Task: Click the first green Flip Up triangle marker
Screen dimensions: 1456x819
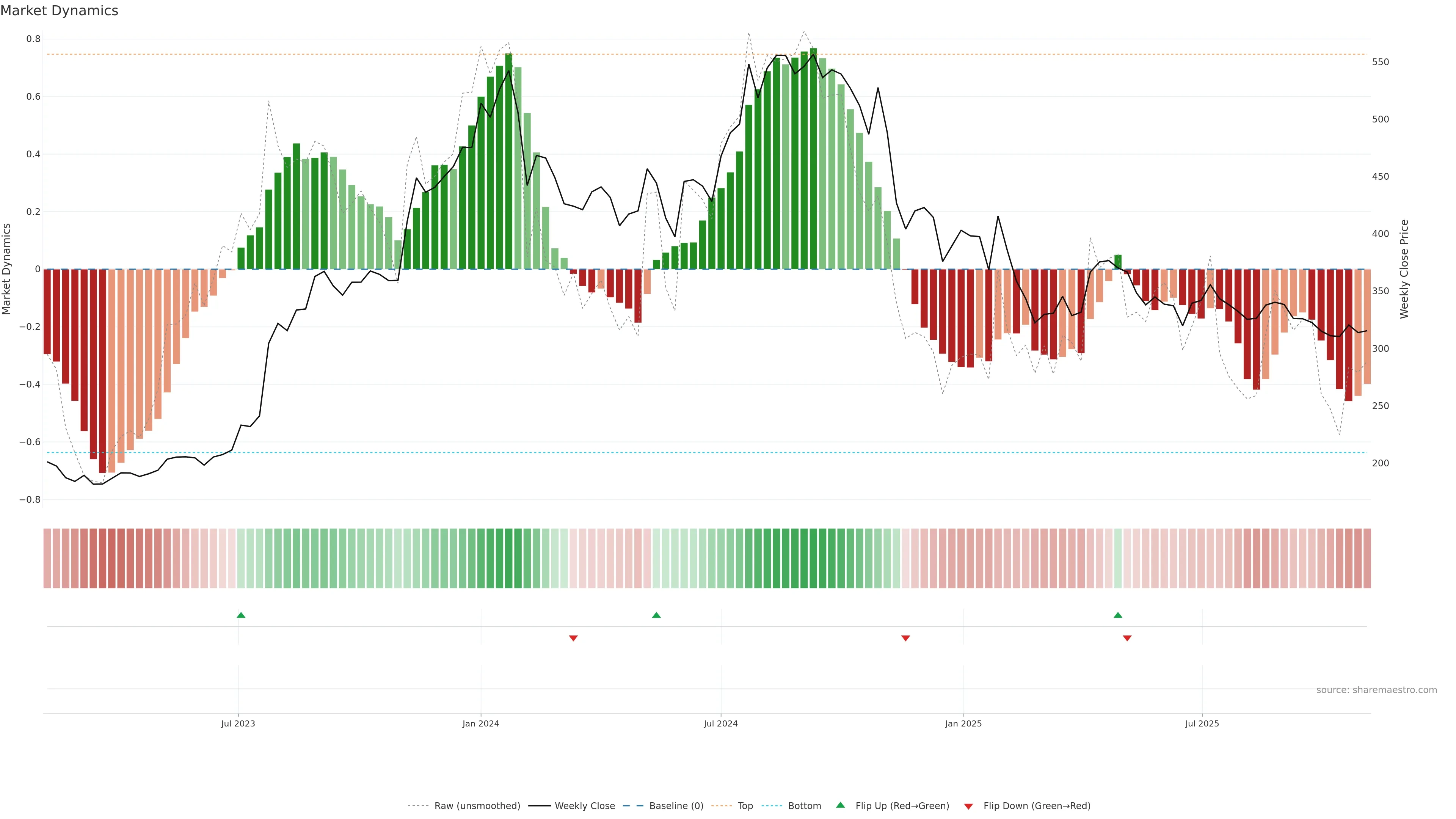Action: click(241, 615)
